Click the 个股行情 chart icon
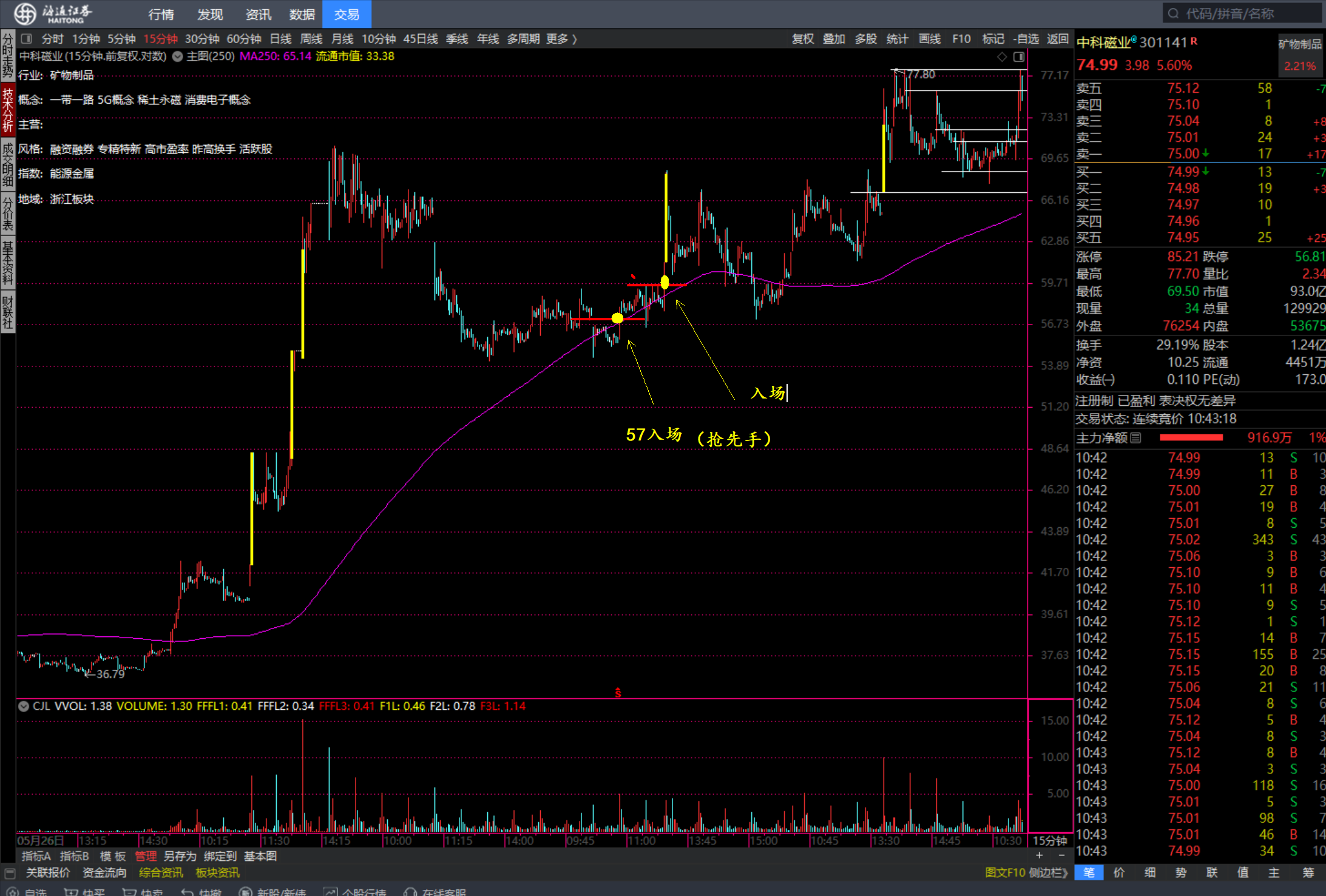This screenshot has height=896, width=1326. click(331, 892)
